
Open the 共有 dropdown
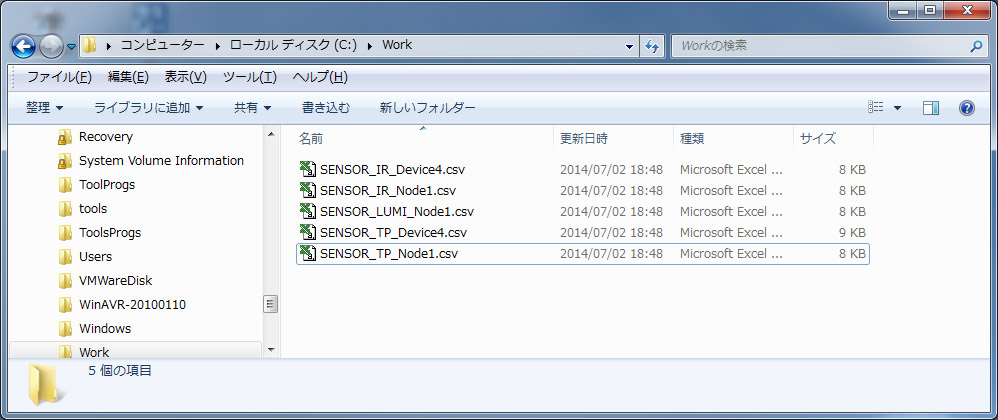point(253,108)
